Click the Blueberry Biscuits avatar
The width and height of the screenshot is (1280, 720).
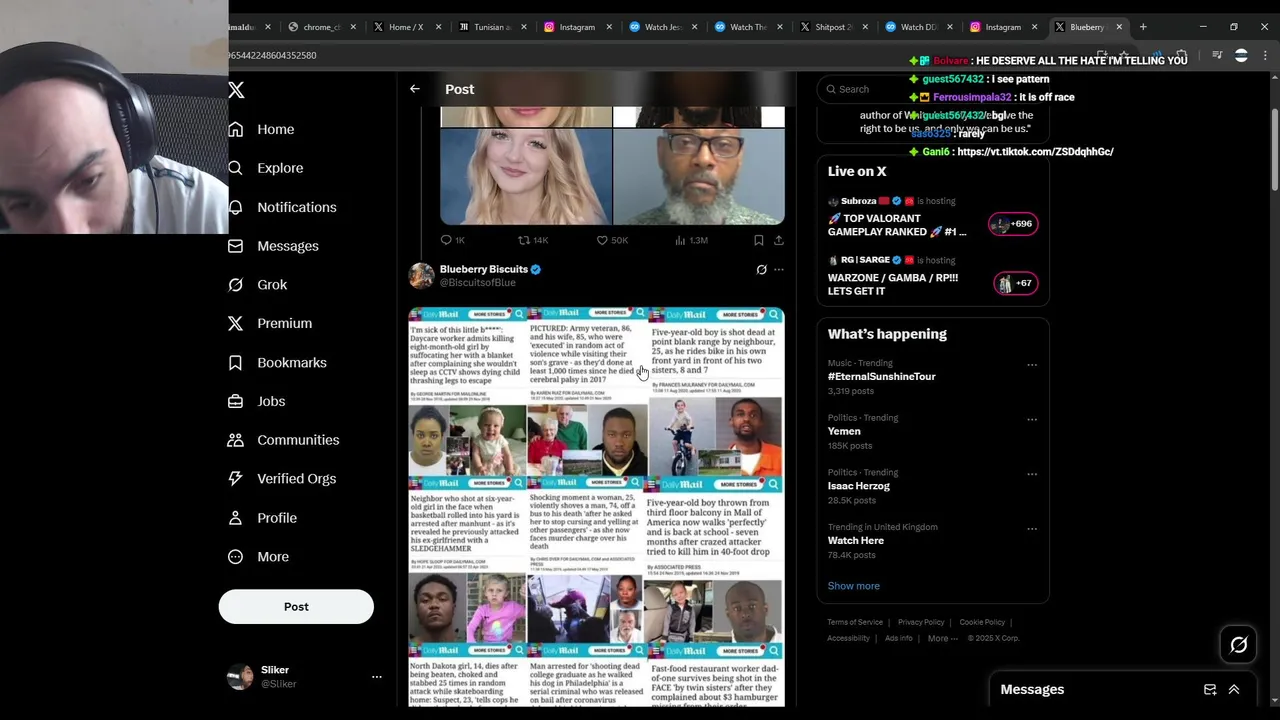coord(421,276)
